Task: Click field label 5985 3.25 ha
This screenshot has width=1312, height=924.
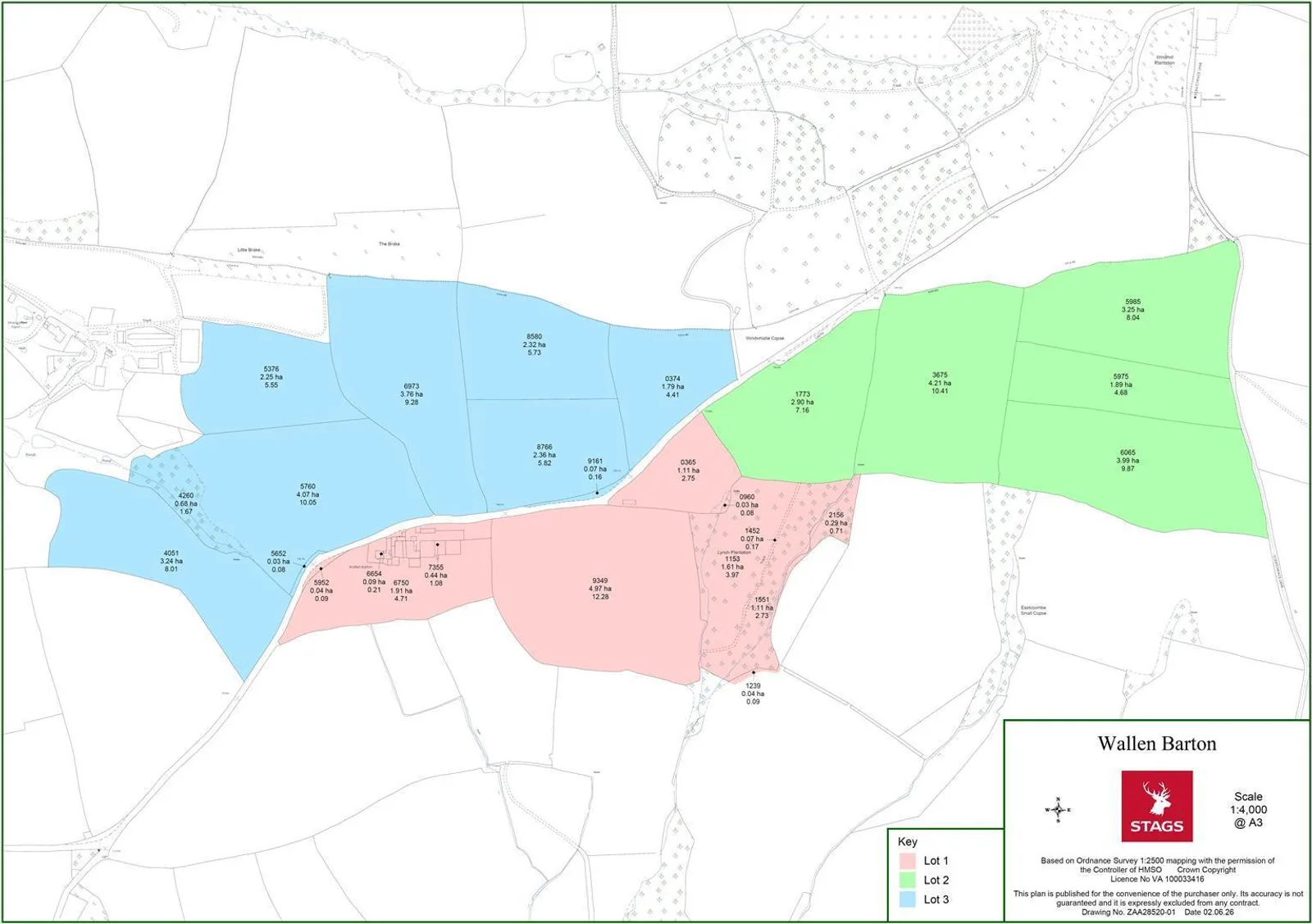Action: point(1132,309)
